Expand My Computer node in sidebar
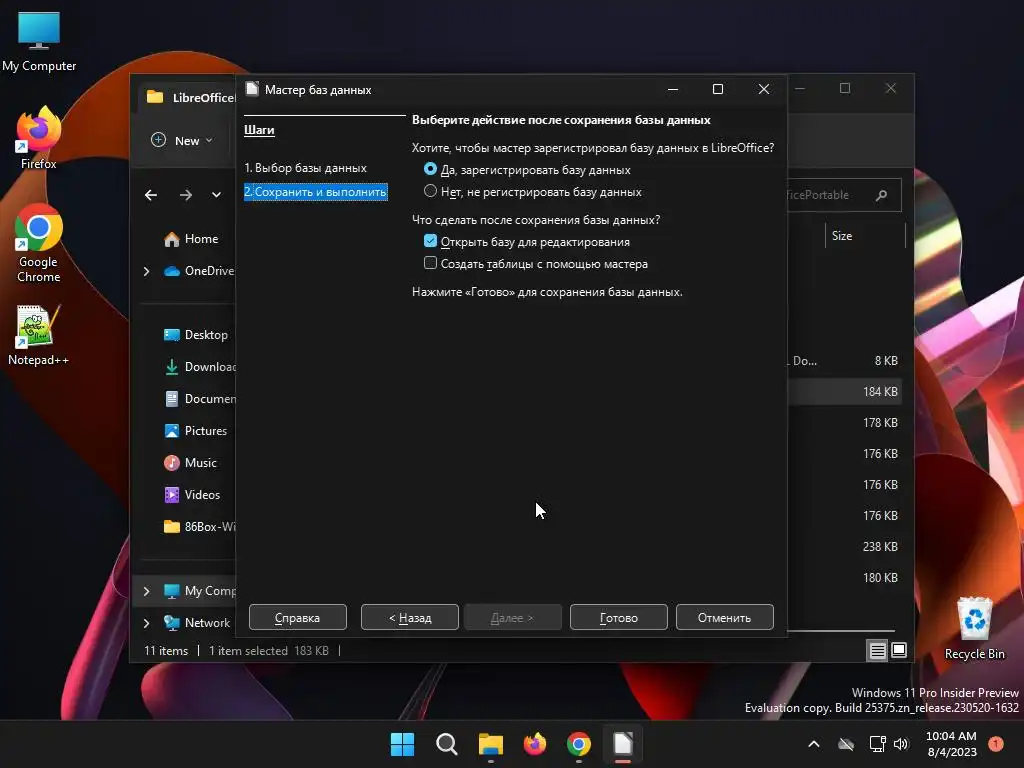Image resolution: width=1024 pixels, height=768 pixels. click(146, 591)
